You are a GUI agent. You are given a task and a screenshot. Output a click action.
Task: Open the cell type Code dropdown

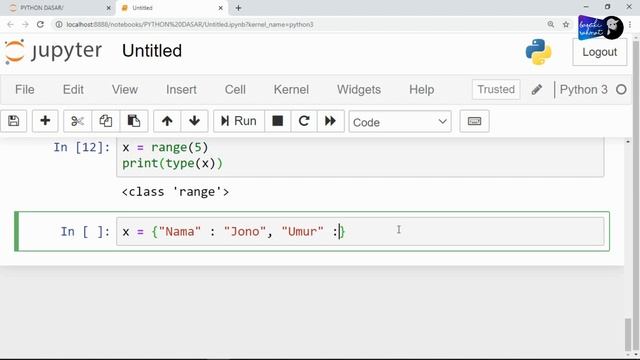tap(400, 122)
